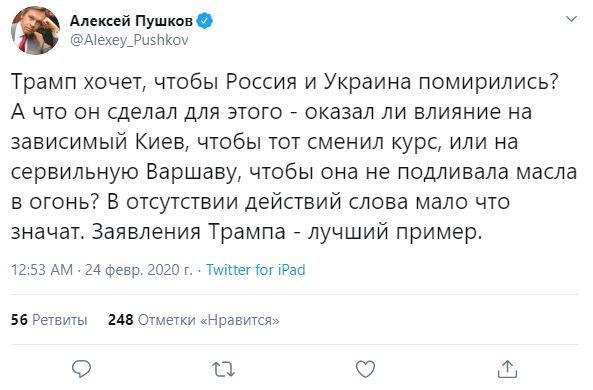Open the @Alexey_Pushkov handle link
593x390 pixels.
point(129,40)
